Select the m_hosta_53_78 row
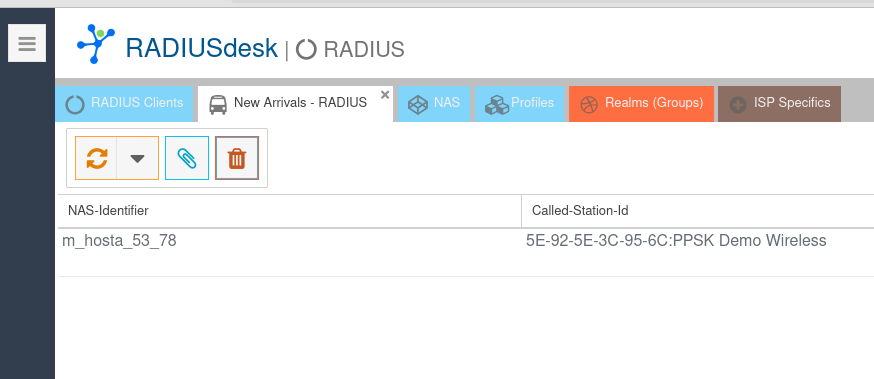The width and height of the screenshot is (874, 379). (x=466, y=252)
